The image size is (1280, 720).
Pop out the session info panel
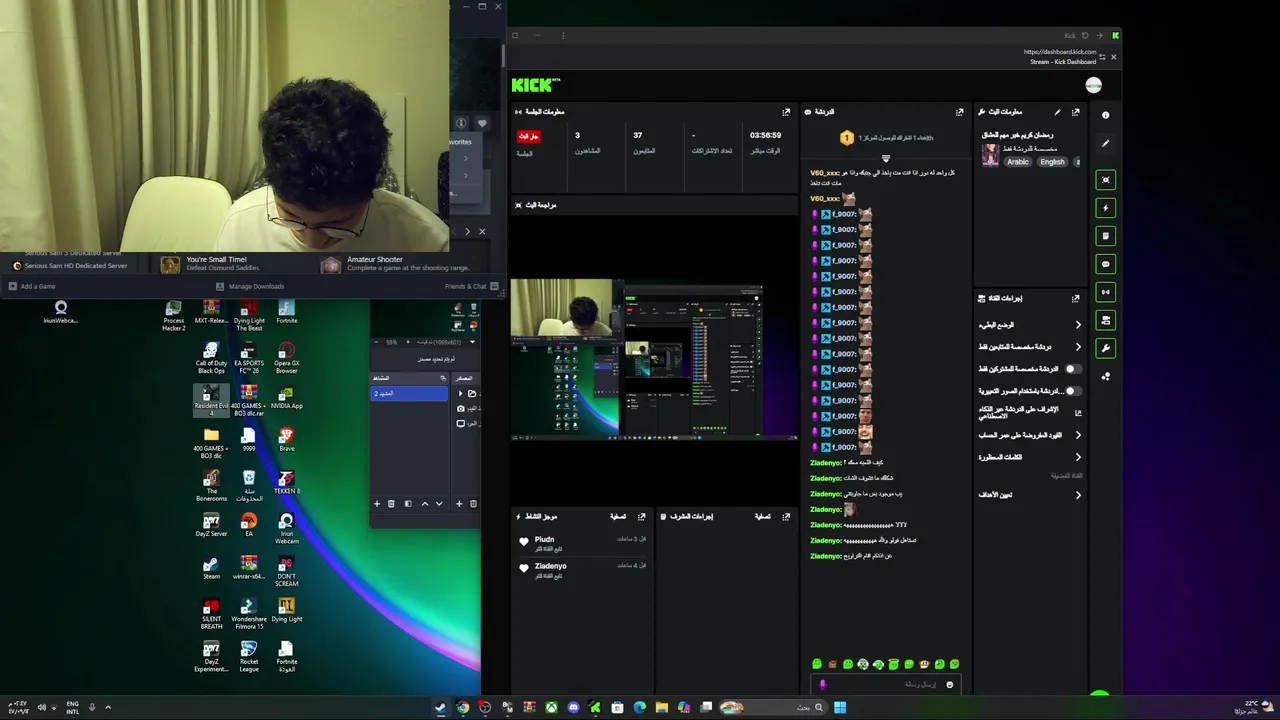click(x=786, y=112)
